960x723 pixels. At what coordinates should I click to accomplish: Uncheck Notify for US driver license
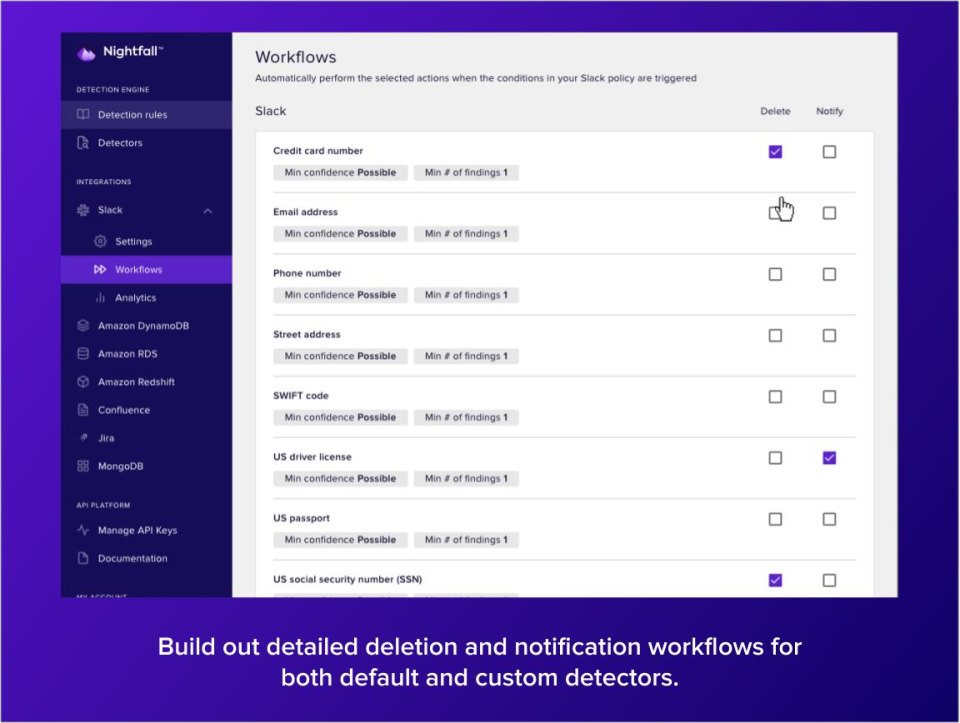pos(829,458)
